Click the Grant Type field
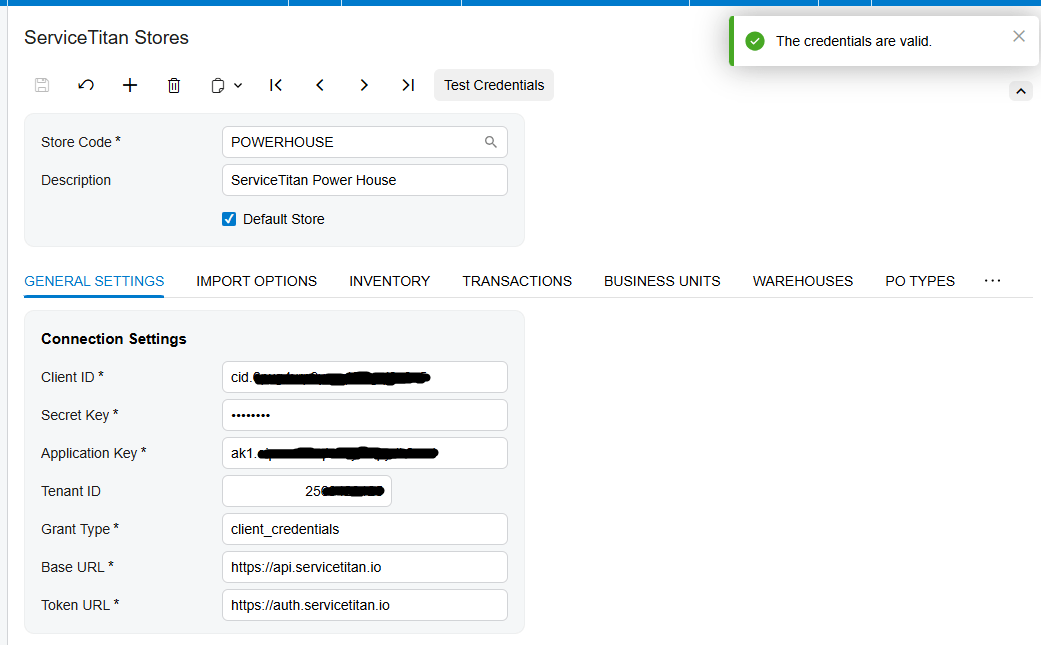Screen dimensions: 1041x645 click(x=364, y=529)
